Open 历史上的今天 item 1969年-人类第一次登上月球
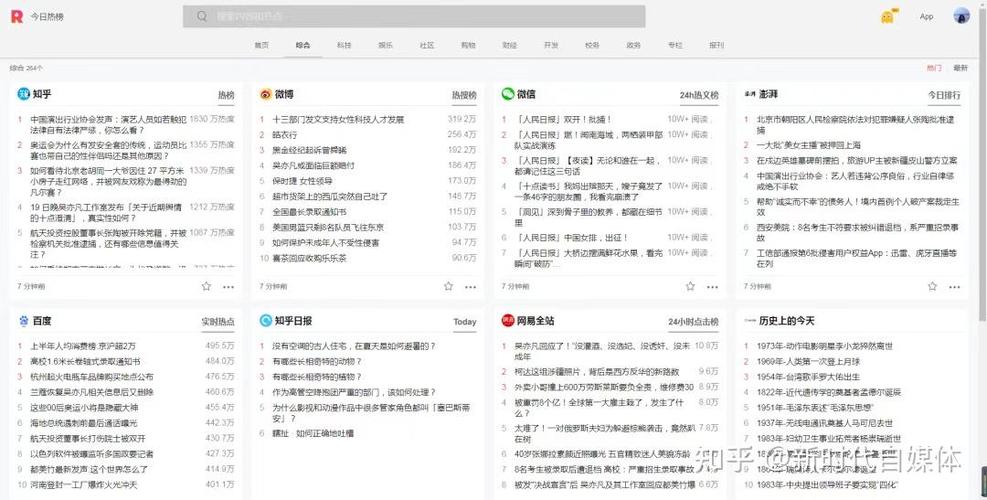 (808, 361)
